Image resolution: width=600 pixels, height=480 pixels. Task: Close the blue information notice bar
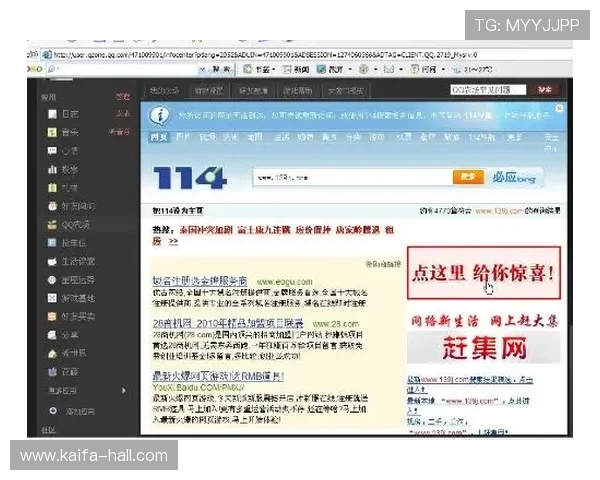559,109
